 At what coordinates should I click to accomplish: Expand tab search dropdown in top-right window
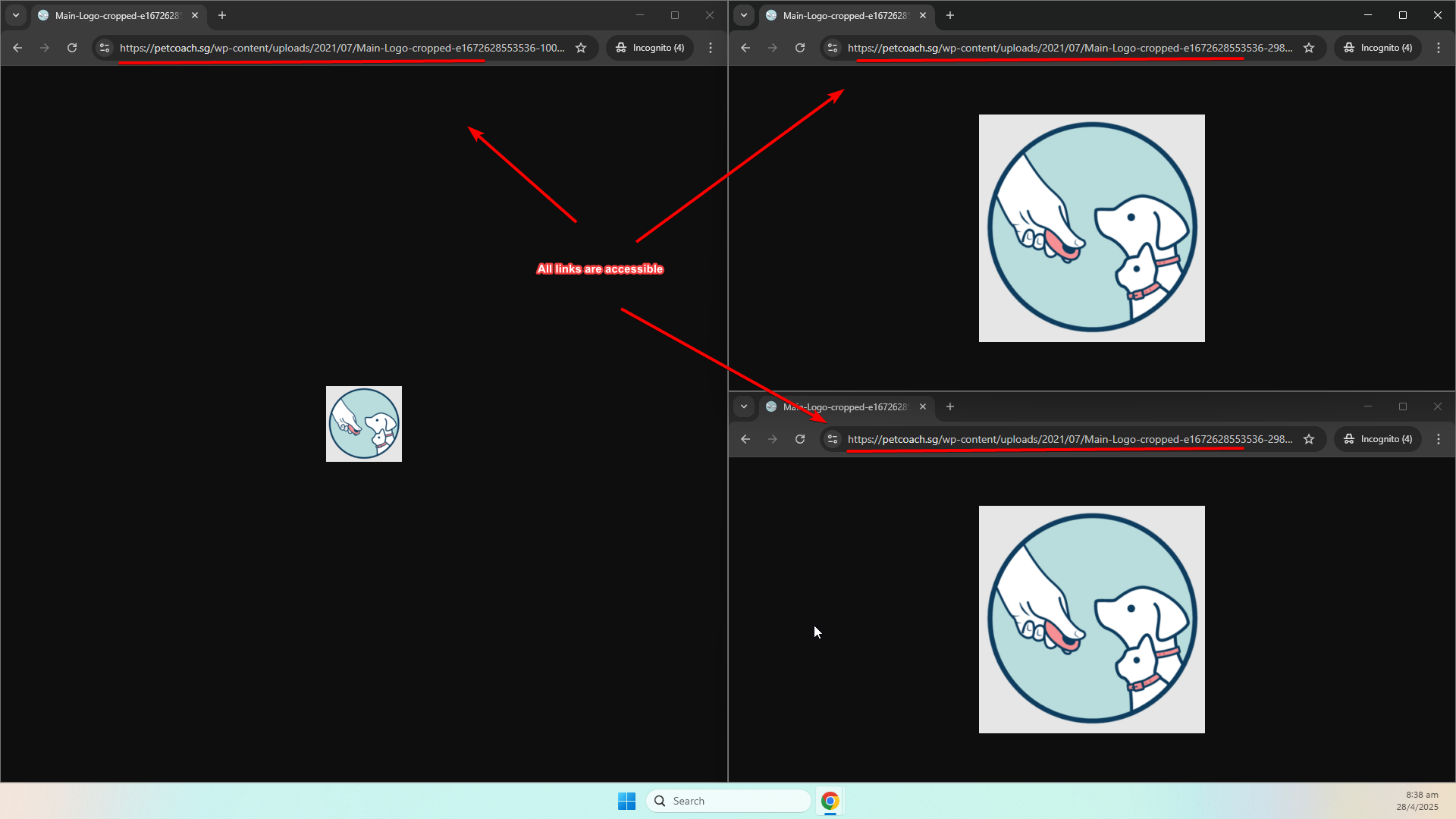pos(744,15)
